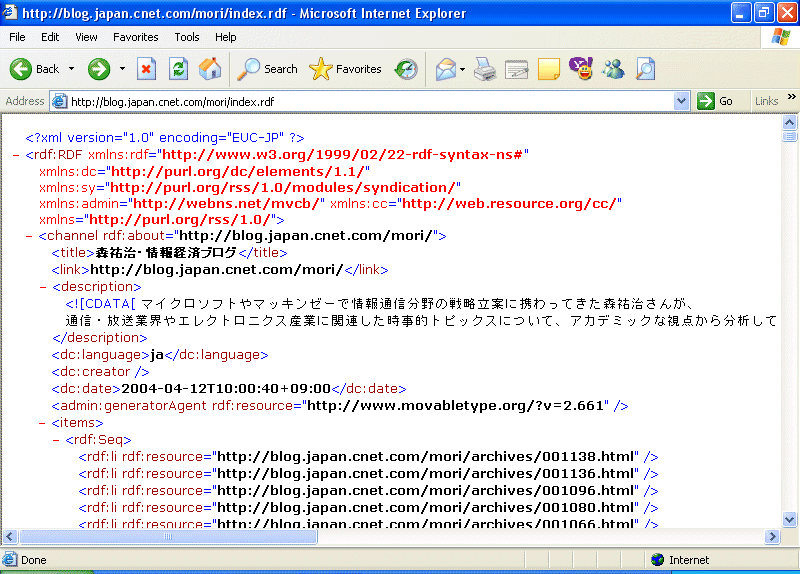Screen dimensions: 800x574
Task: Open Yahoo Messenger smiley icon
Action: click(581, 68)
